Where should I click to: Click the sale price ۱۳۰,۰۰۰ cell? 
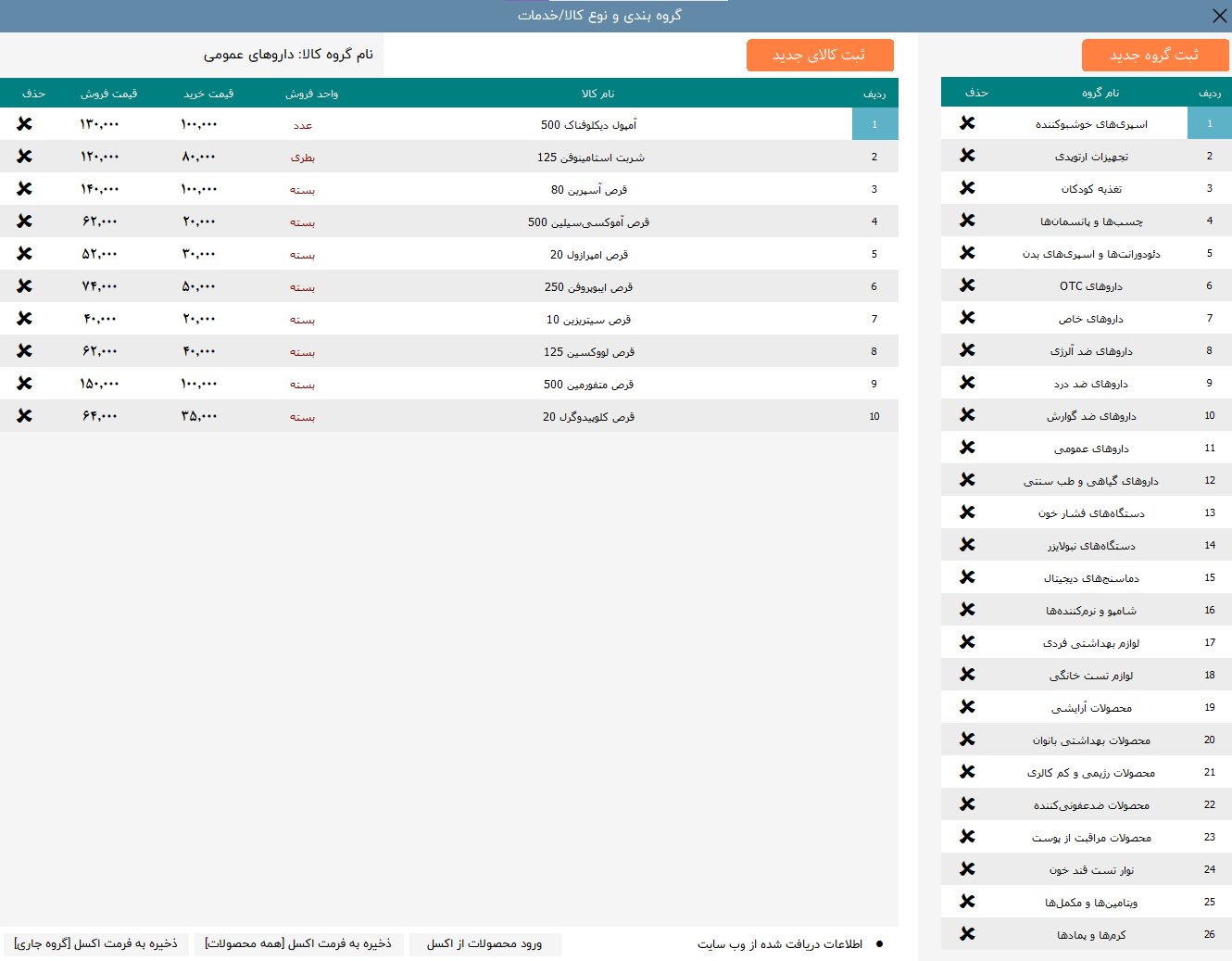99,124
